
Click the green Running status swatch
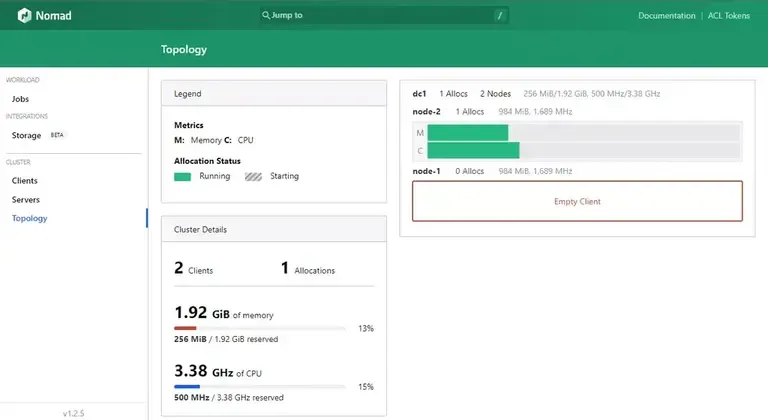pos(183,176)
